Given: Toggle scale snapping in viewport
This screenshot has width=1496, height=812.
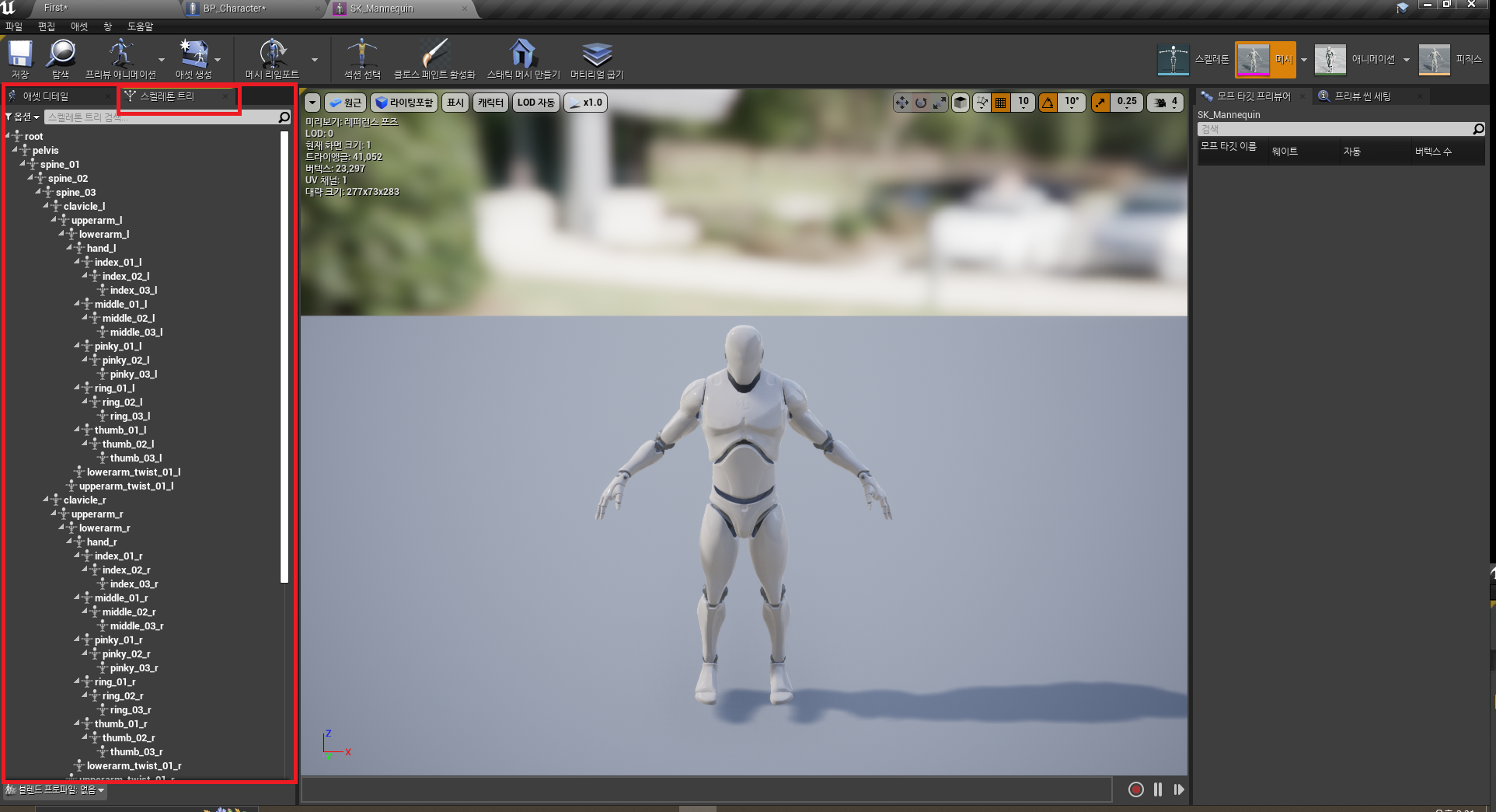Looking at the screenshot, I should coord(1100,103).
